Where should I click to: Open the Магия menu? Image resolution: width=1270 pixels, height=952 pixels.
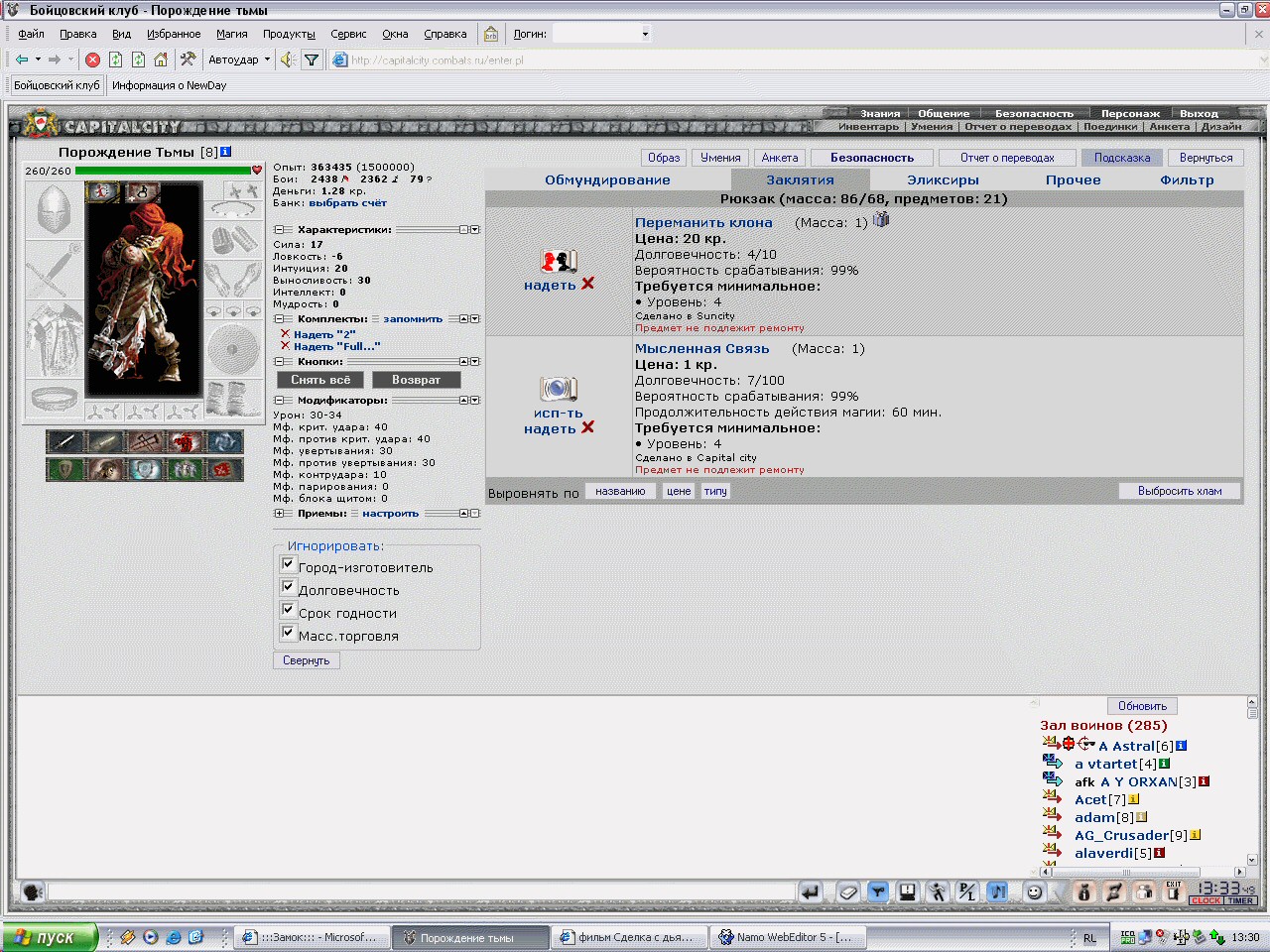(x=232, y=34)
